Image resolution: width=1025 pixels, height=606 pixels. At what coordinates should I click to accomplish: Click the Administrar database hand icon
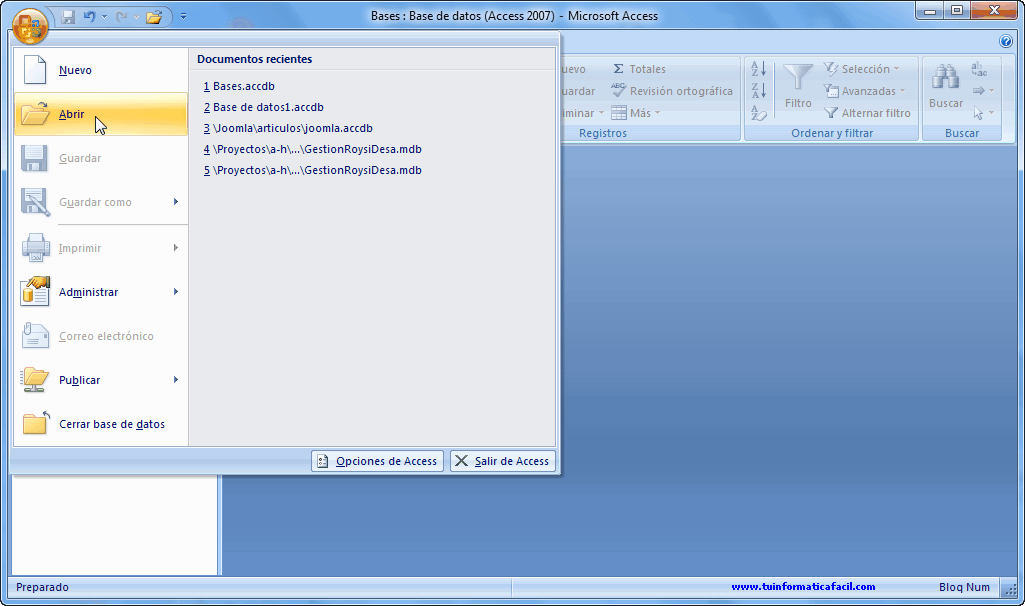(x=35, y=292)
